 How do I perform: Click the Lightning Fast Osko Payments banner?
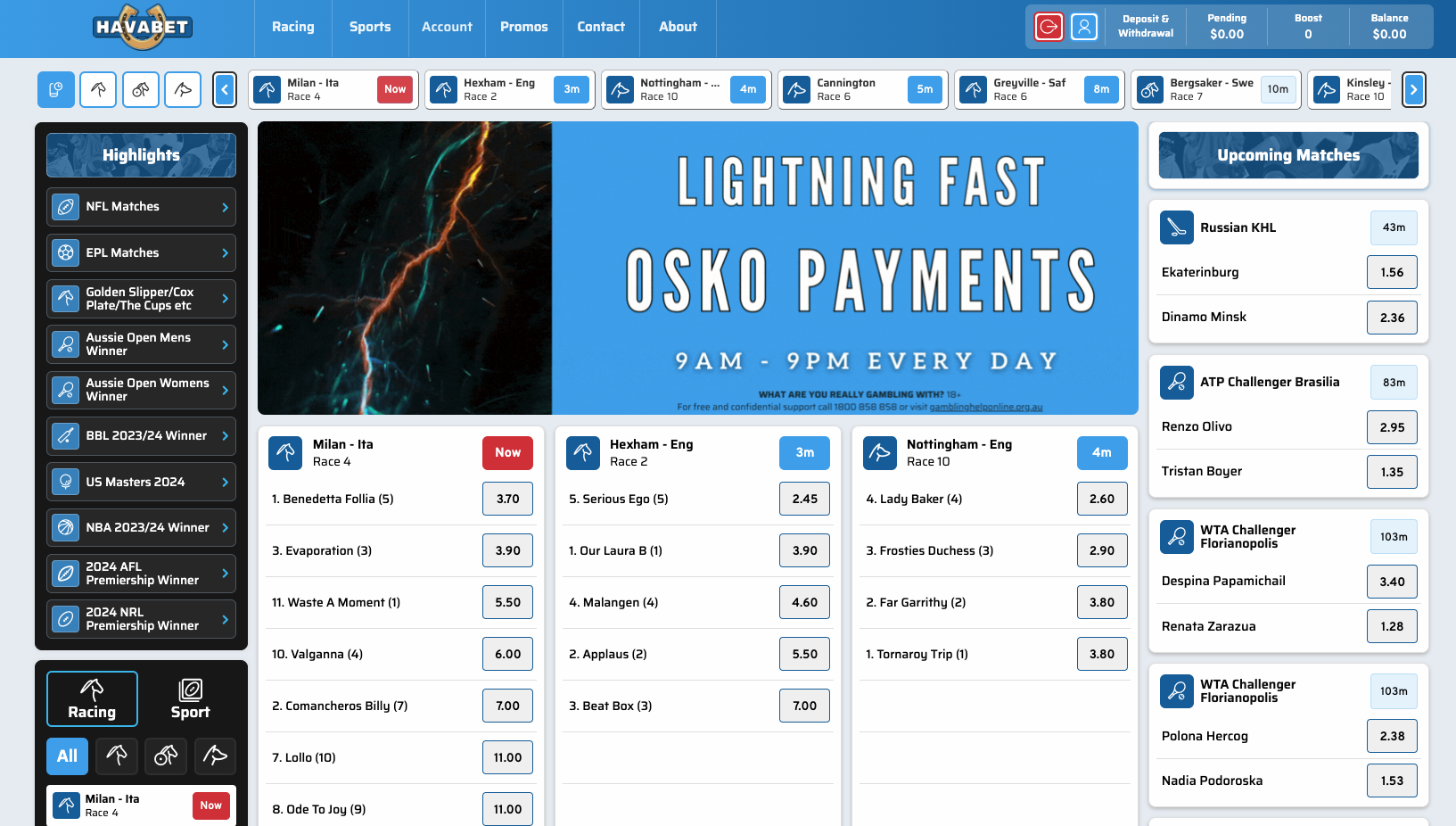click(x=698, y=268)
